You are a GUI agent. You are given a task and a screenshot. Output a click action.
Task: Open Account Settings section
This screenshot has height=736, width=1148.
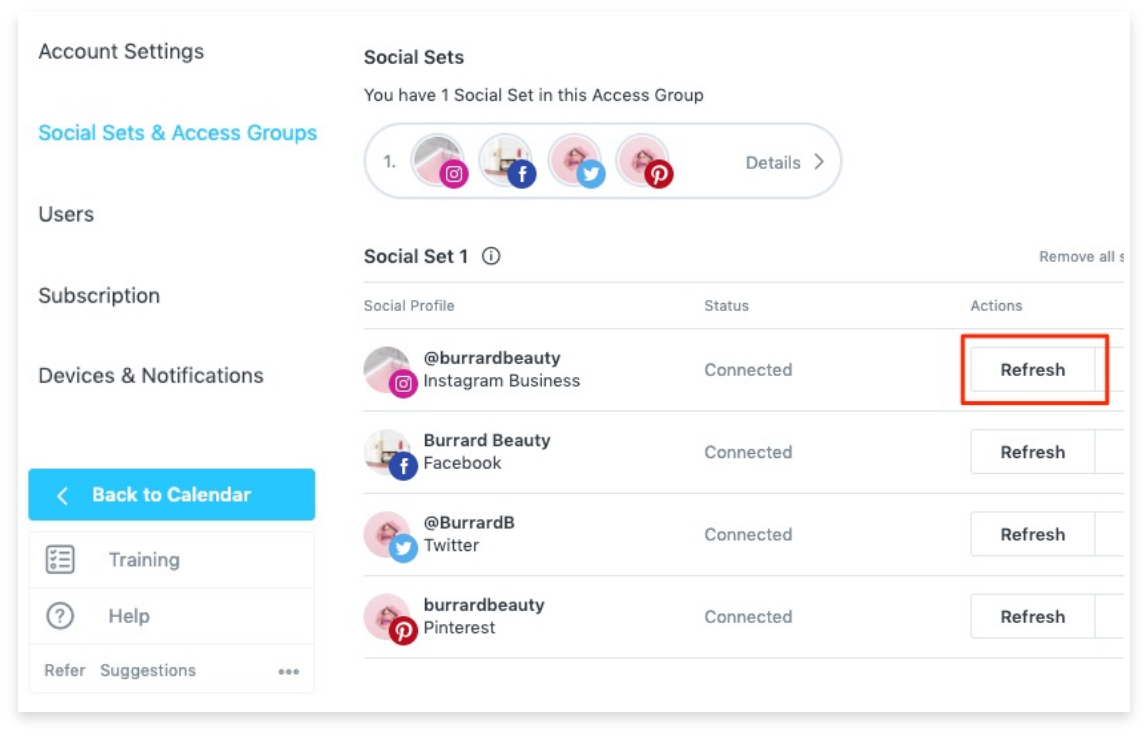click(x=122, y=51)
